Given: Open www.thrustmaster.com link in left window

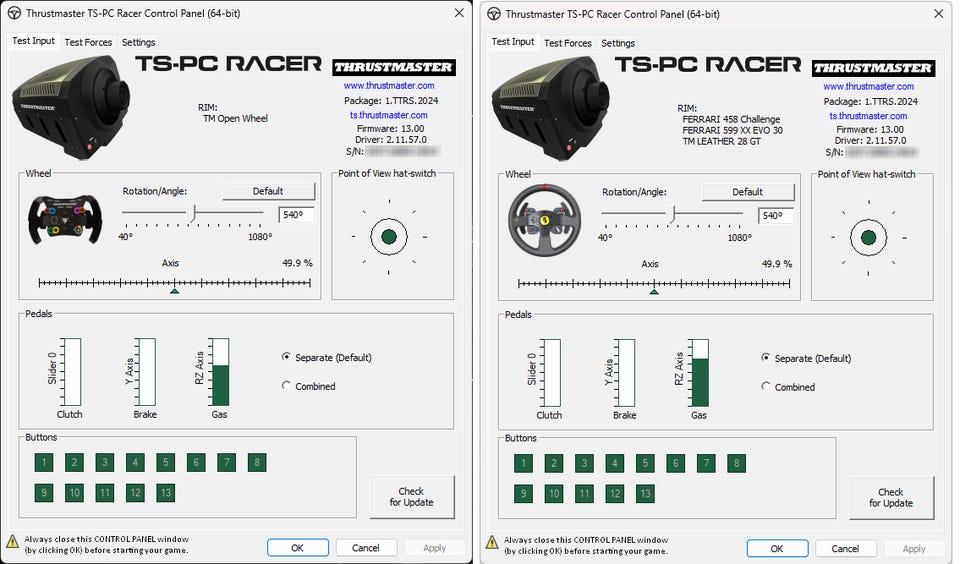Looking at the screenshot, I should pyautogui.click(x=389, y=85).
